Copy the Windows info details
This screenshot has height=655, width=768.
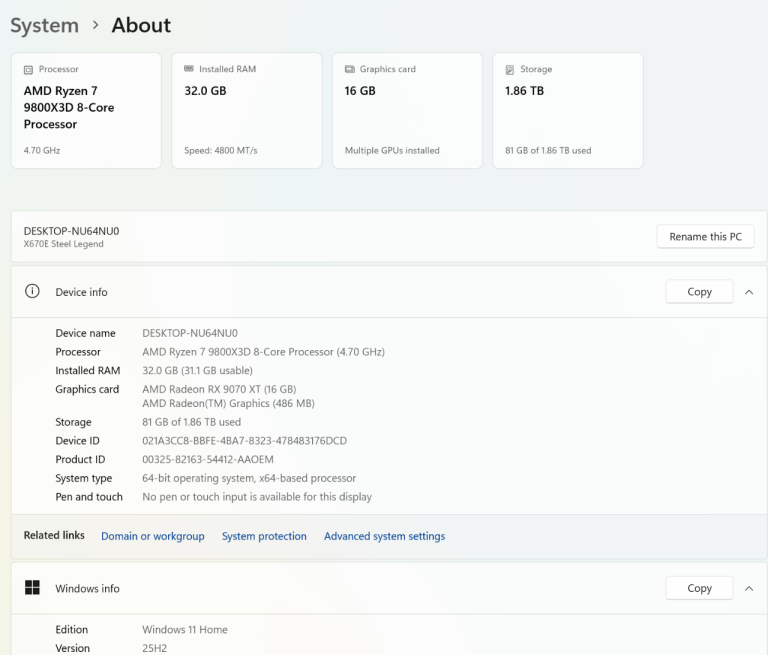tap(699, 588)
